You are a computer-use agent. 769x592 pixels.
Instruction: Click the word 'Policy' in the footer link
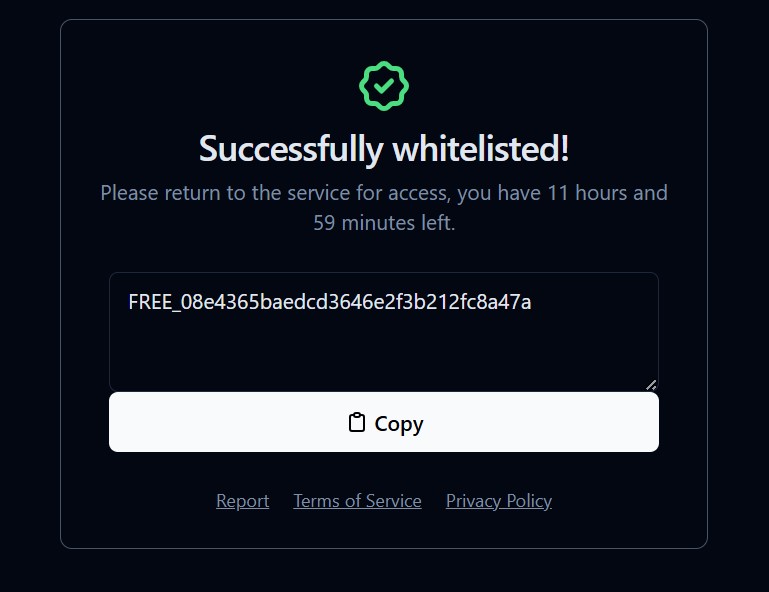[x=529, y=501]
